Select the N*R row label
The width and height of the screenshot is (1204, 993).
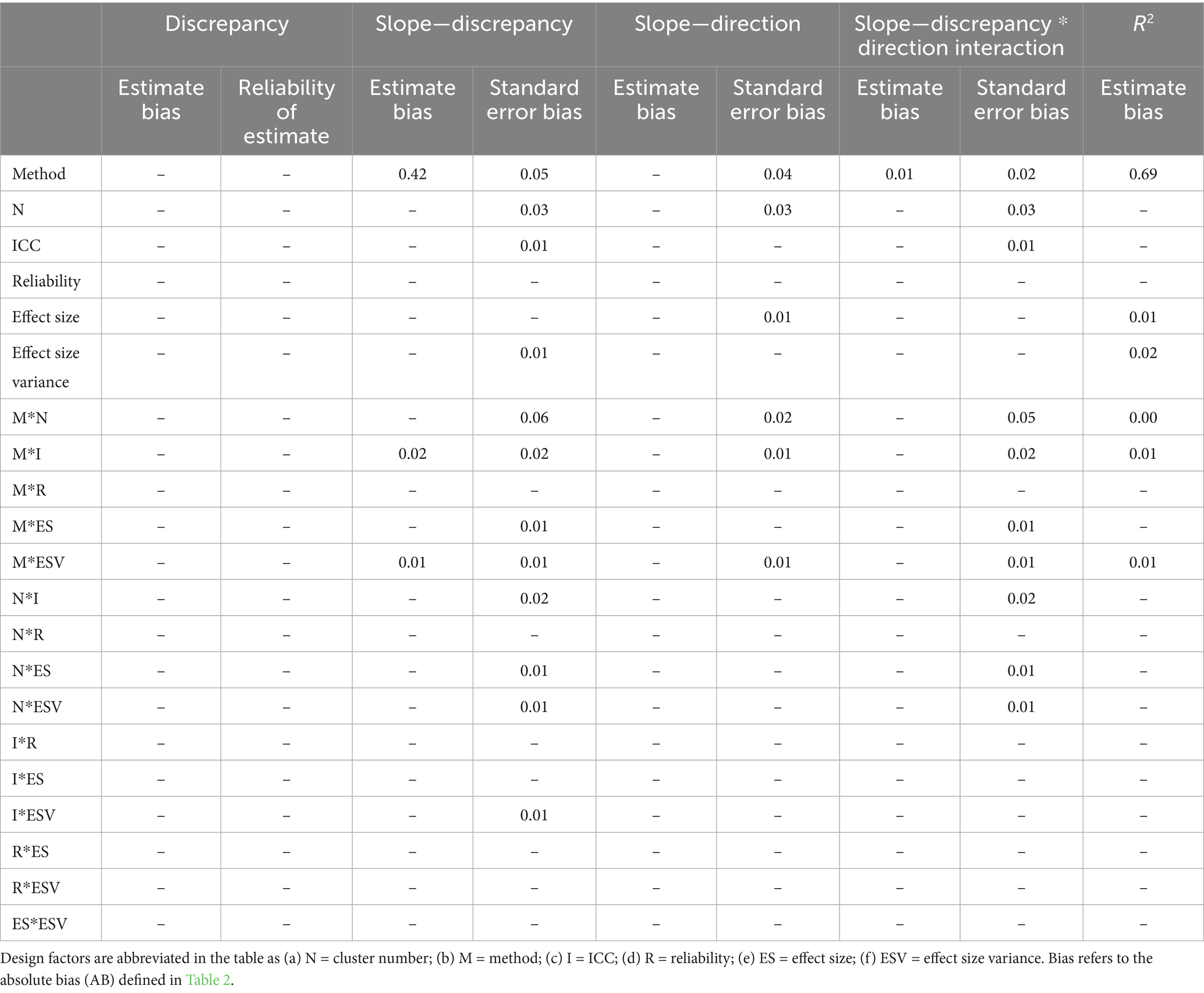click(x=28, y=634)
